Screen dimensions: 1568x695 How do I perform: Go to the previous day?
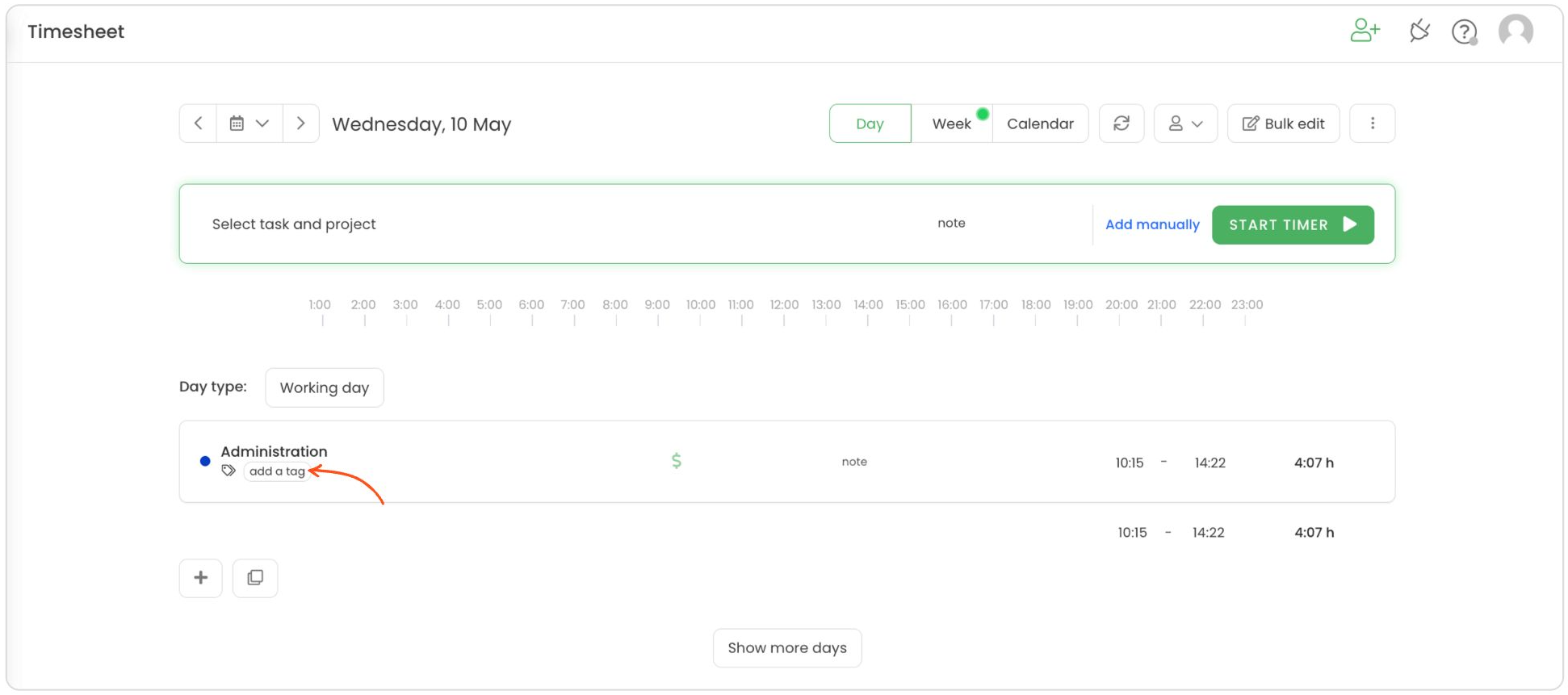pyautogui.click(x=198, y=124)
